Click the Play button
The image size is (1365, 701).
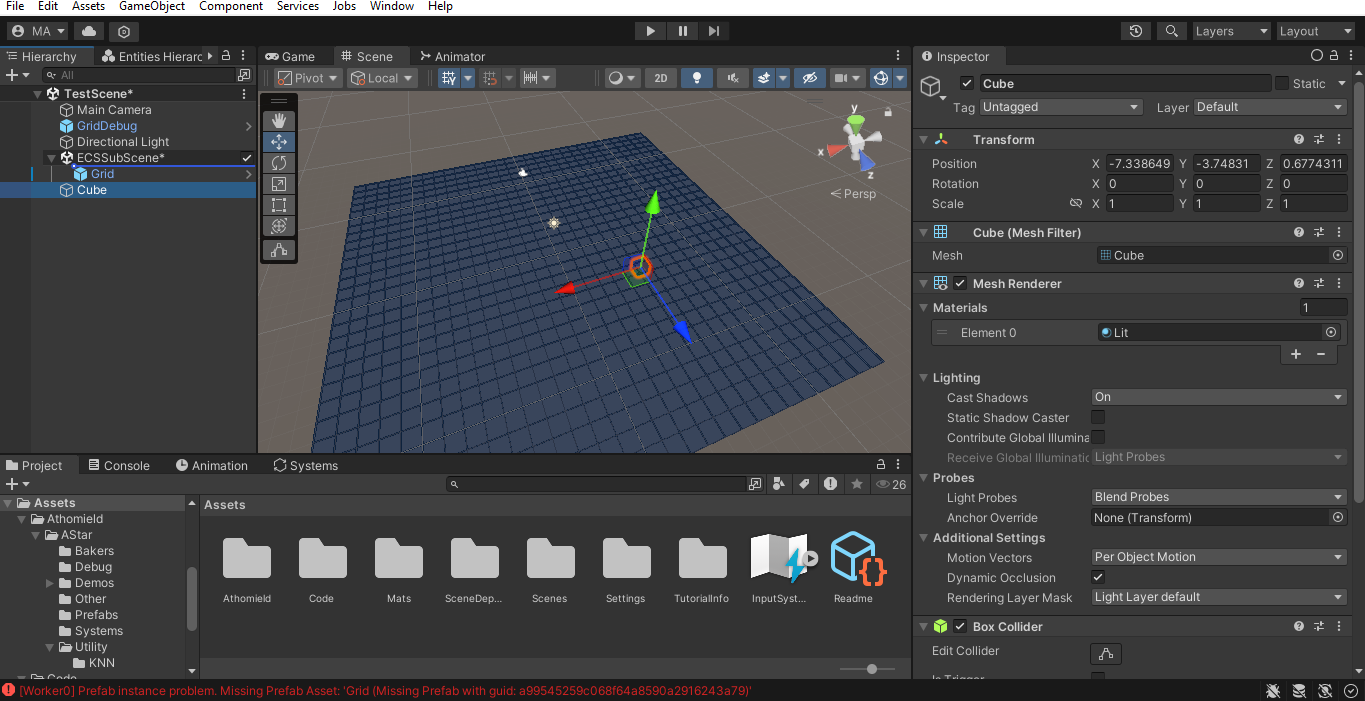pos(650,31)
